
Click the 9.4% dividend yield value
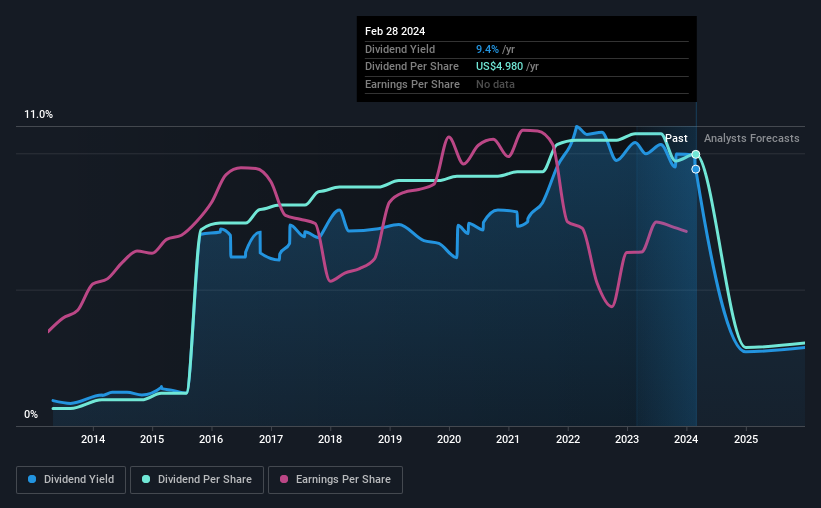pos(487,49)
